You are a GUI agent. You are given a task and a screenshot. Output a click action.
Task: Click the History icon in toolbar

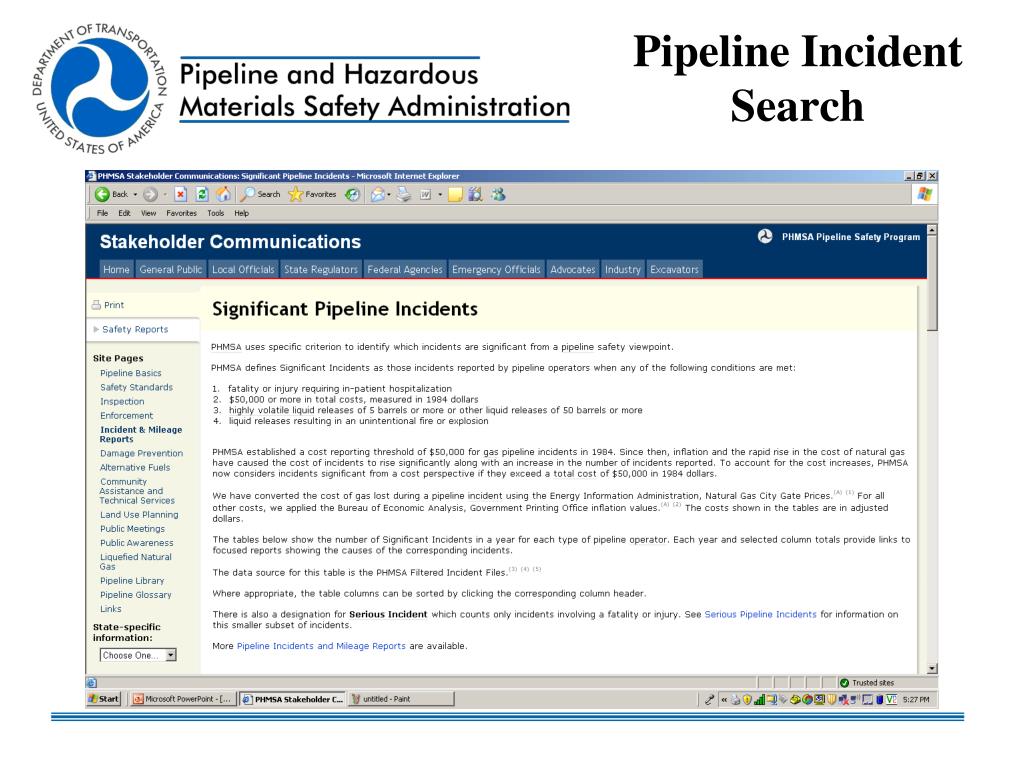coord(353,195)
